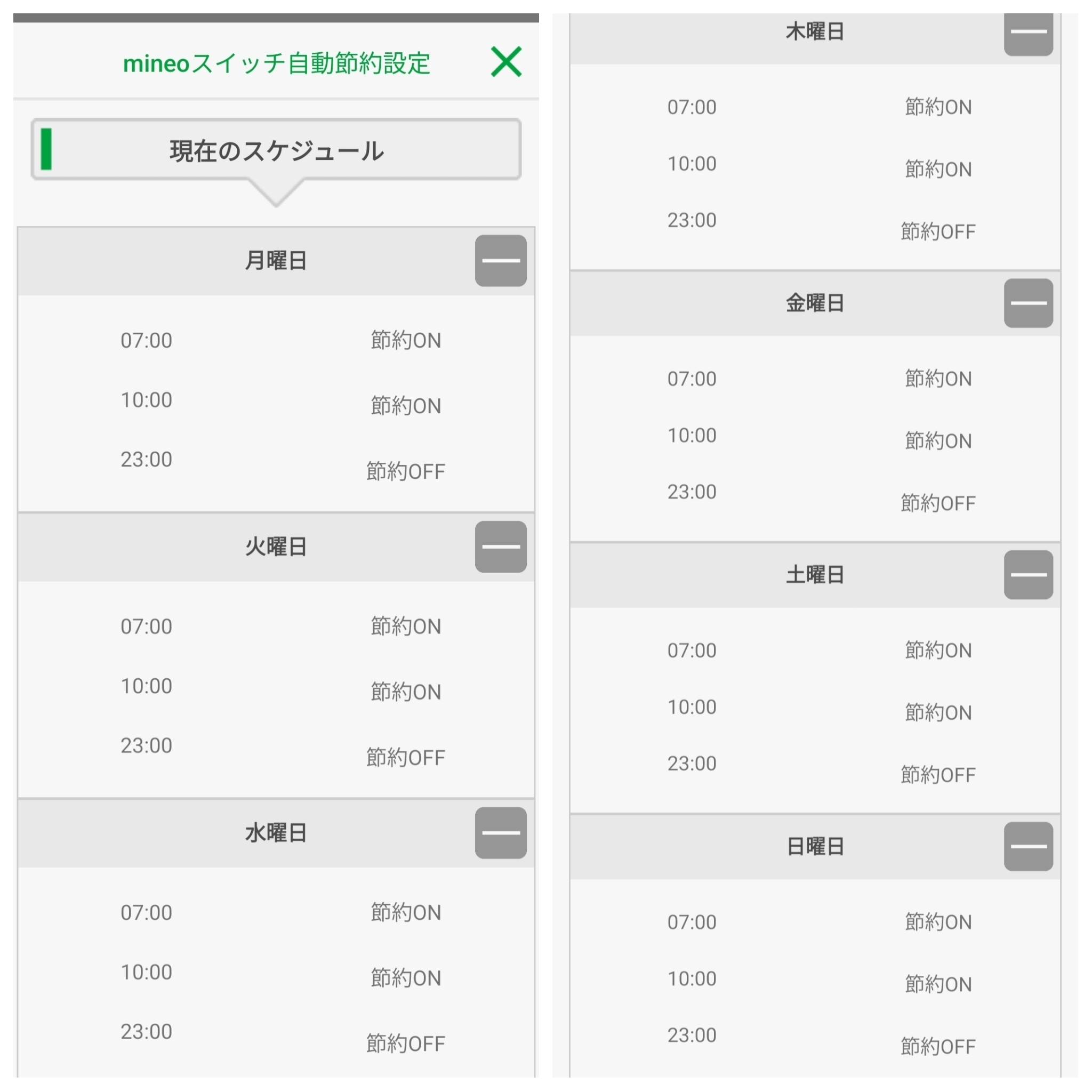Click 節約OFF in Monday's 23:00 row
Screen dimensions: 1092x1092
tap(405, 471)
